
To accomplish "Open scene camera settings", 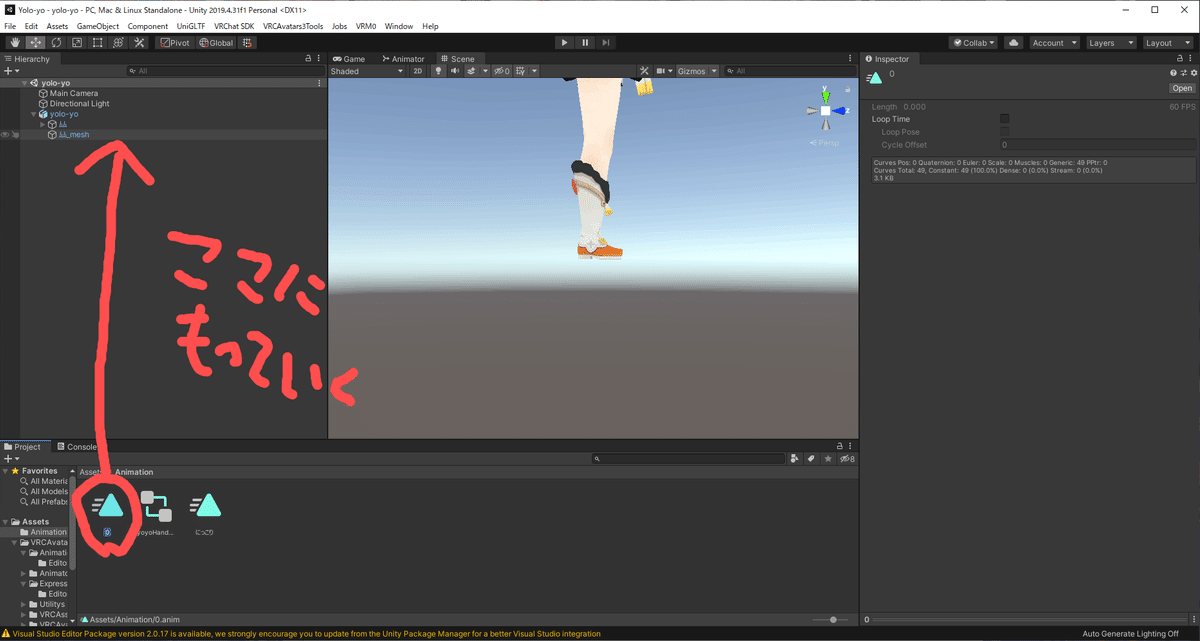I will 663,71.
